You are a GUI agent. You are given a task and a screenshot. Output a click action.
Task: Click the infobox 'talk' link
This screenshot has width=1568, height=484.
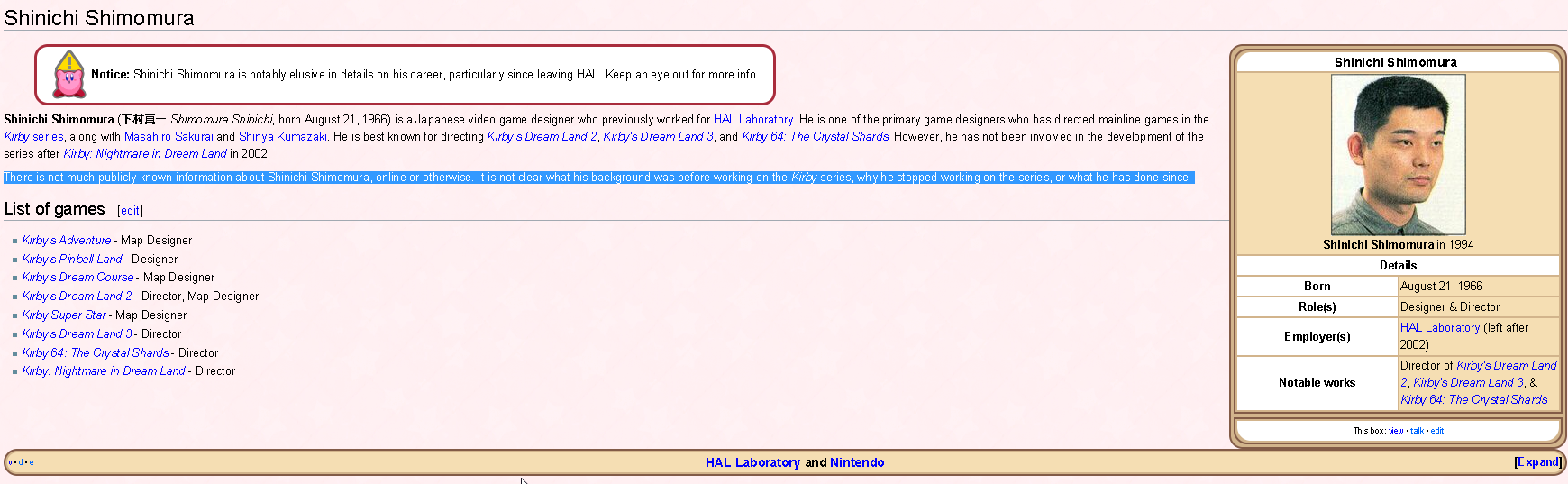pyautogui.click(x=1417, y=431)
